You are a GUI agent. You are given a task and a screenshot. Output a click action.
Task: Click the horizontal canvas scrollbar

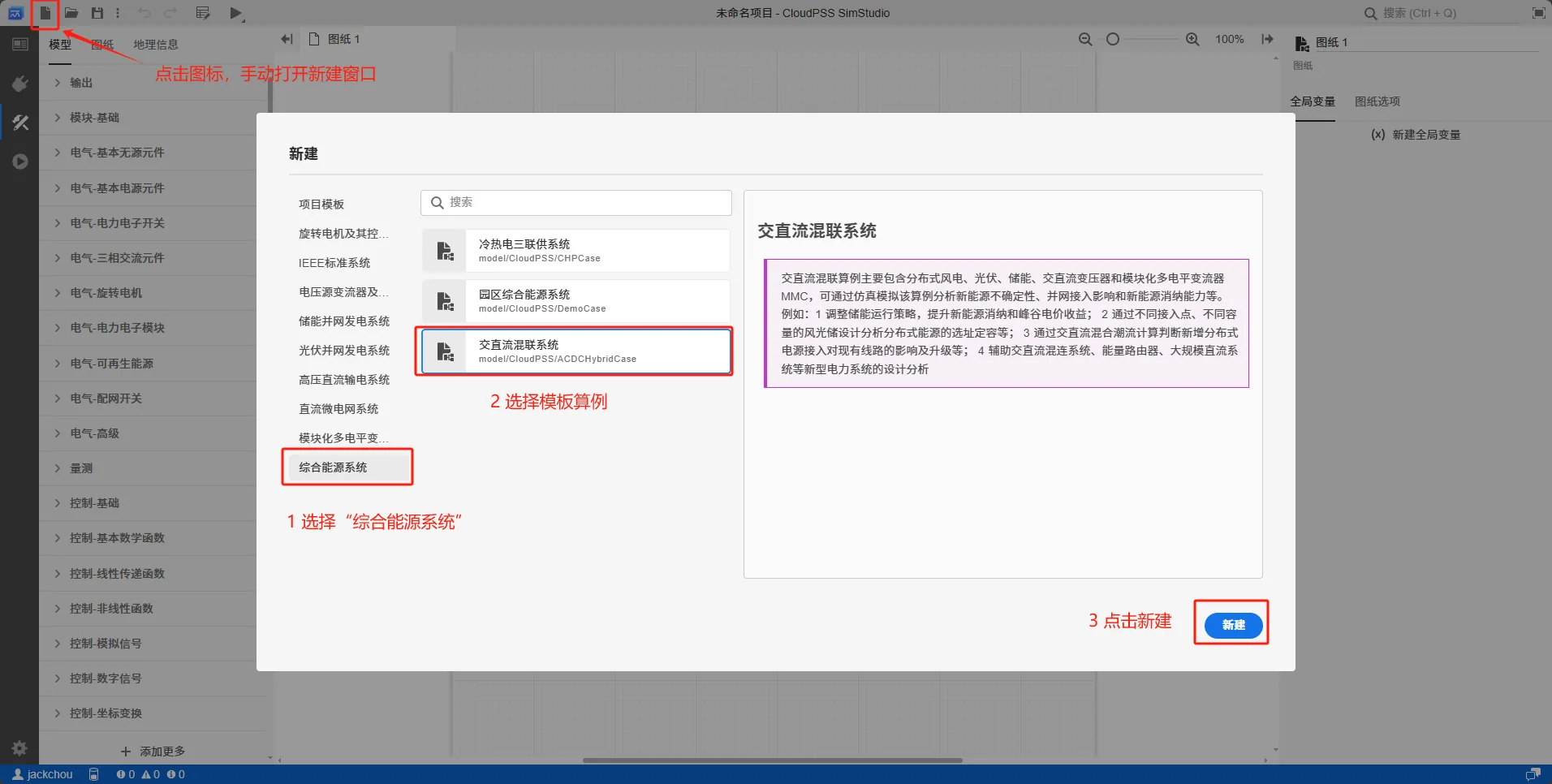click(x=772, y=760)
